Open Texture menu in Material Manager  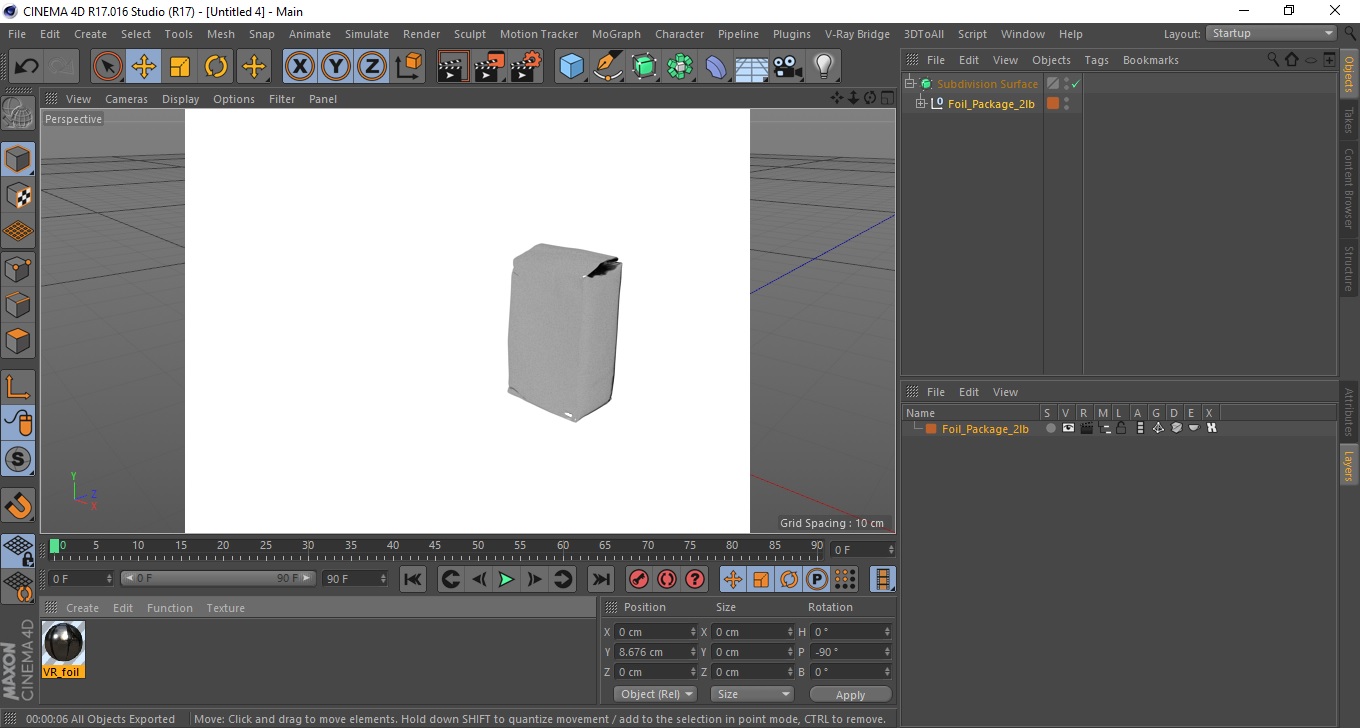225,608
